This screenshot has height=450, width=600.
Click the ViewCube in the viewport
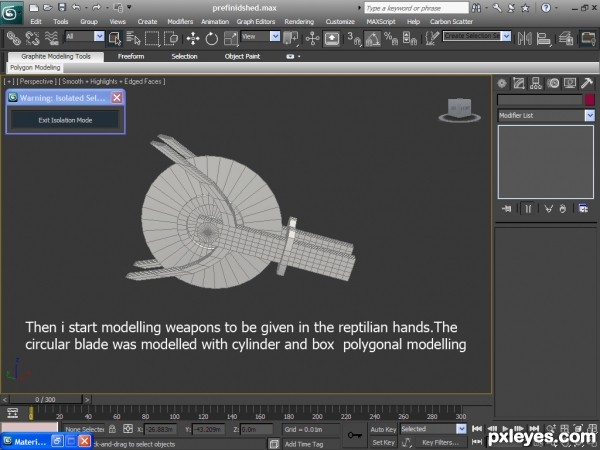tap(460, 110)
